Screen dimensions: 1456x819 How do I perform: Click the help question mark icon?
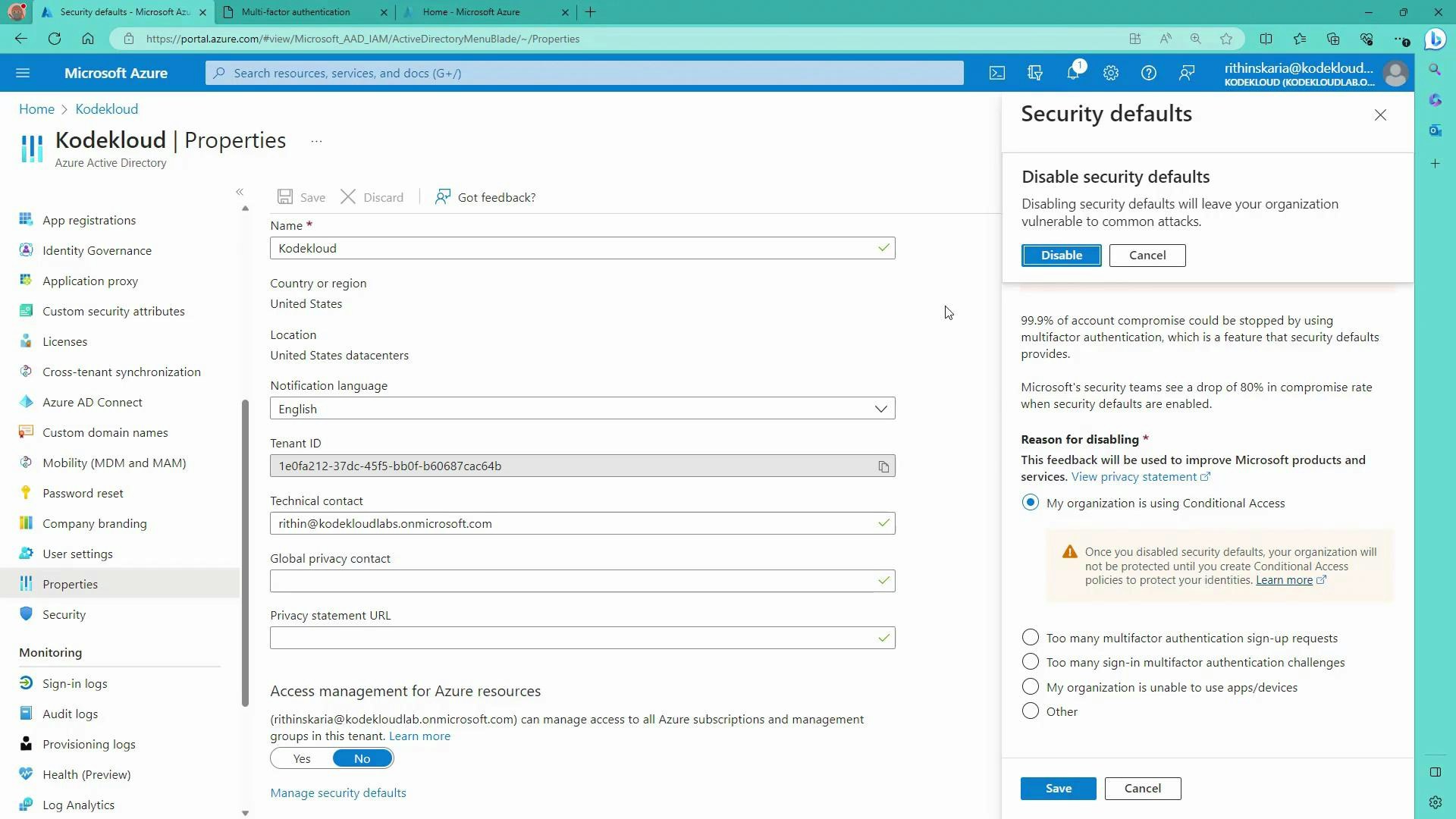(1149, 73)
